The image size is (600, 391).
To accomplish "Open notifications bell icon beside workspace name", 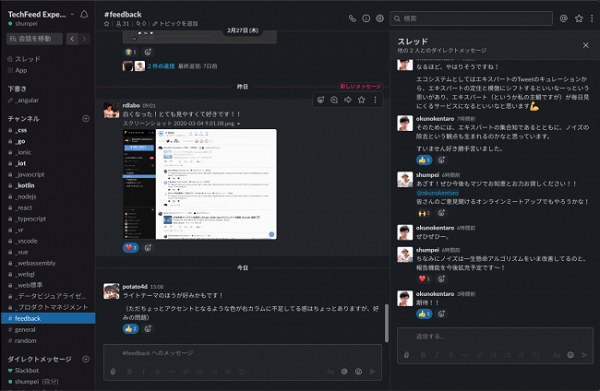I will (x=84, y=15).
